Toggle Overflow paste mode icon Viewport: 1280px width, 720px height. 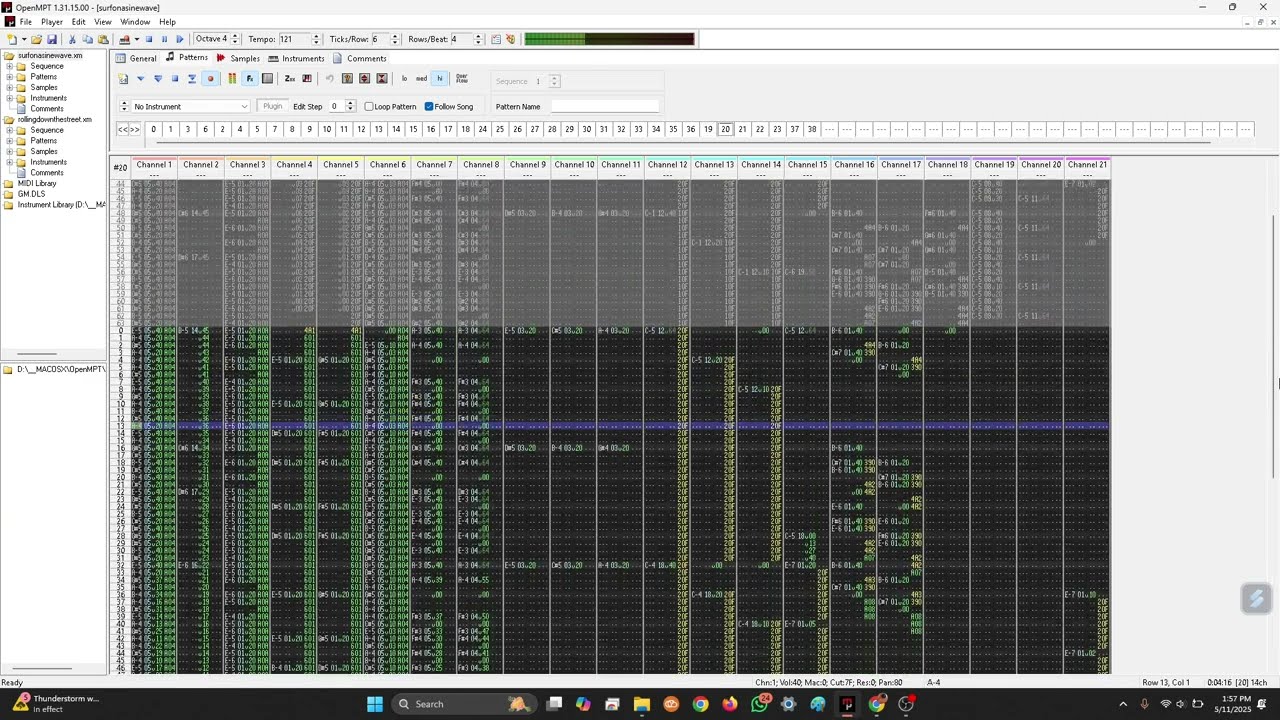[x=462, y=79]
